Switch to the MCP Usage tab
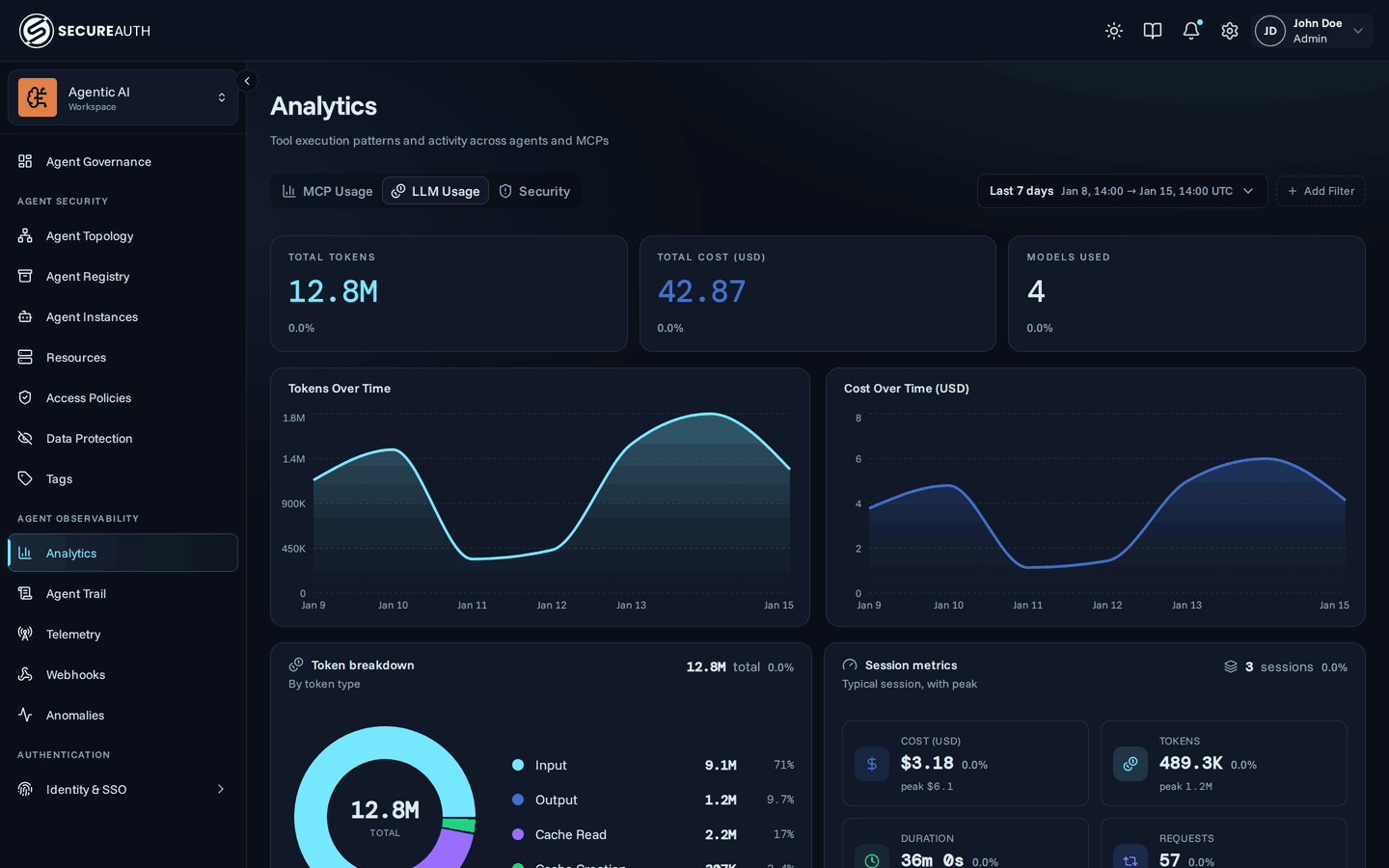This screenshot has height=868, width=1389. (x=327, y=191)
